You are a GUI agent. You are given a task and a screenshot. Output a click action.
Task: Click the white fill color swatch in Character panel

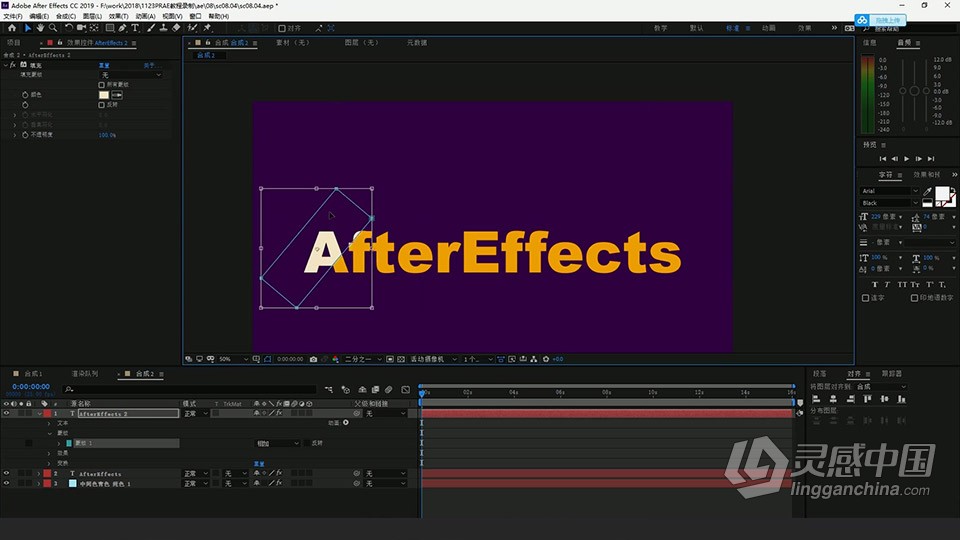pyautogui.click(x=942, y=194)
